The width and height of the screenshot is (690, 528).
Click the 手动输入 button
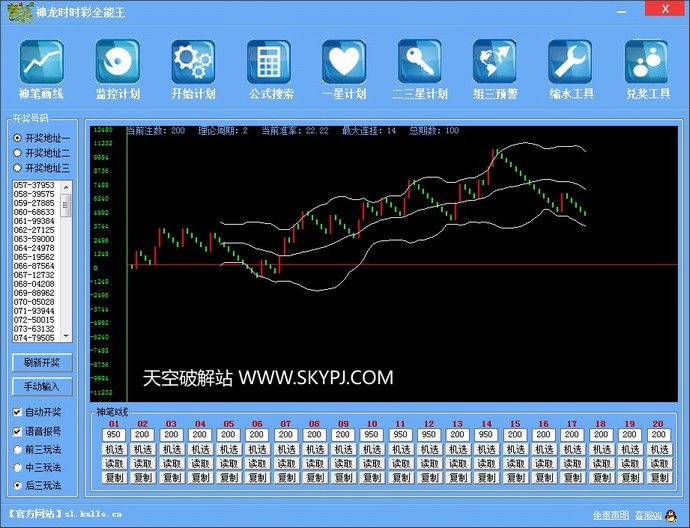coord(42,386)
